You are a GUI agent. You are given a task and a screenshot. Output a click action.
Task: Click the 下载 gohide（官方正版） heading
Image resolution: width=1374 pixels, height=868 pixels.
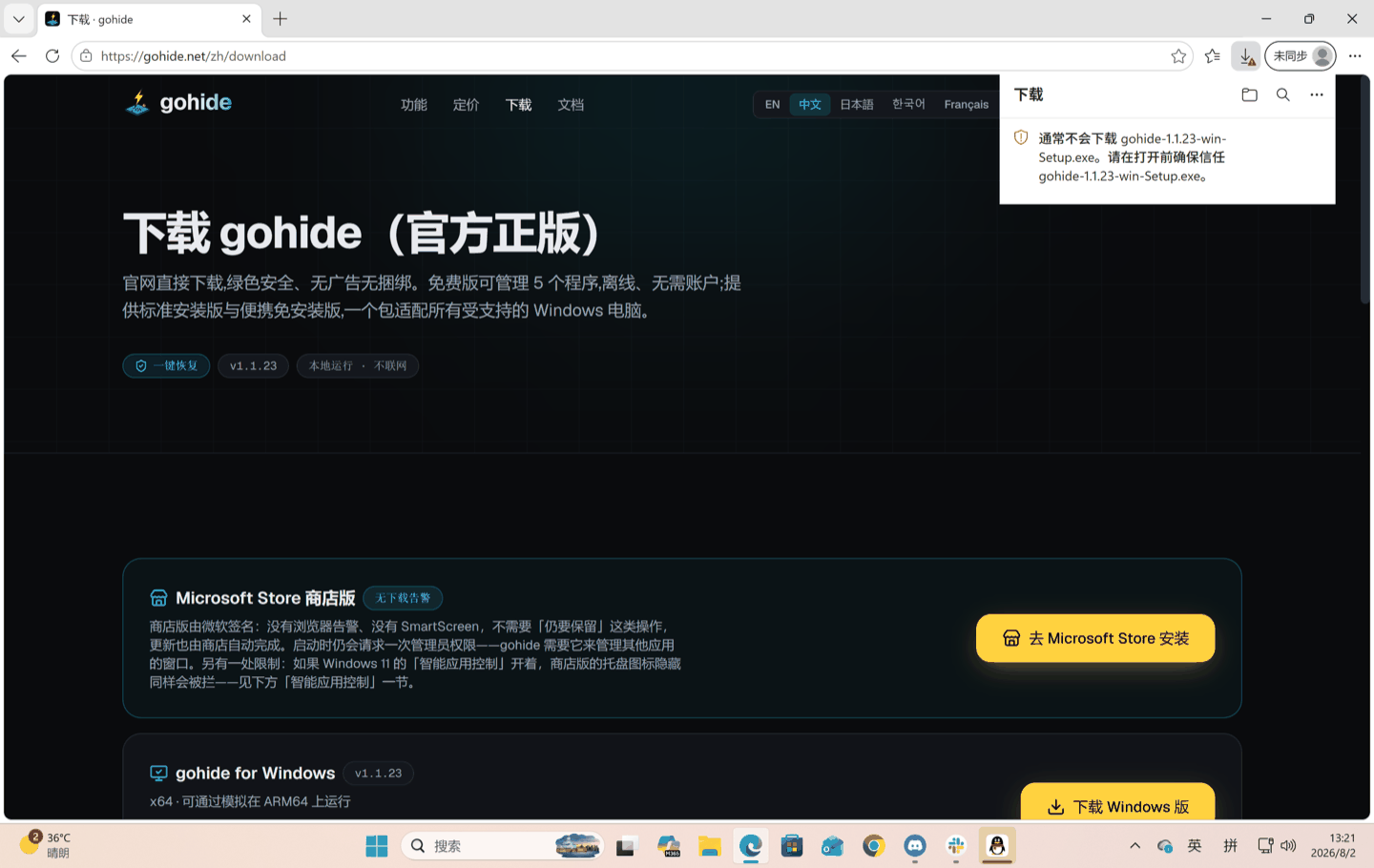pos(363,234)
